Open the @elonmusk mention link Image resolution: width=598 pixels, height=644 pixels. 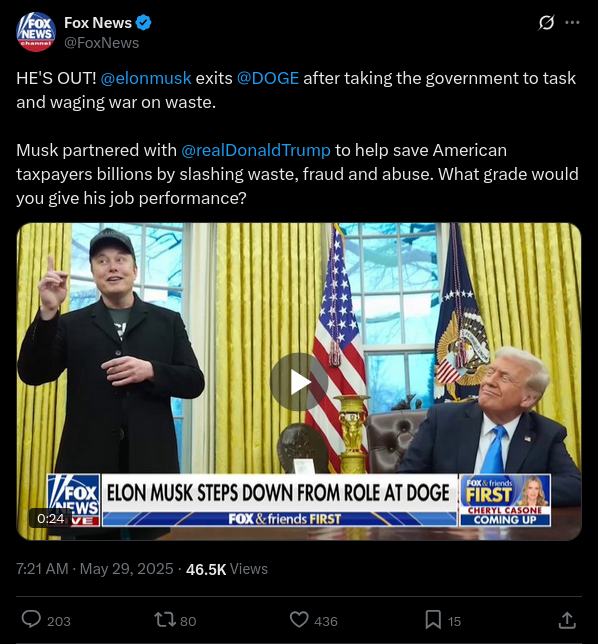click(146, 78)
